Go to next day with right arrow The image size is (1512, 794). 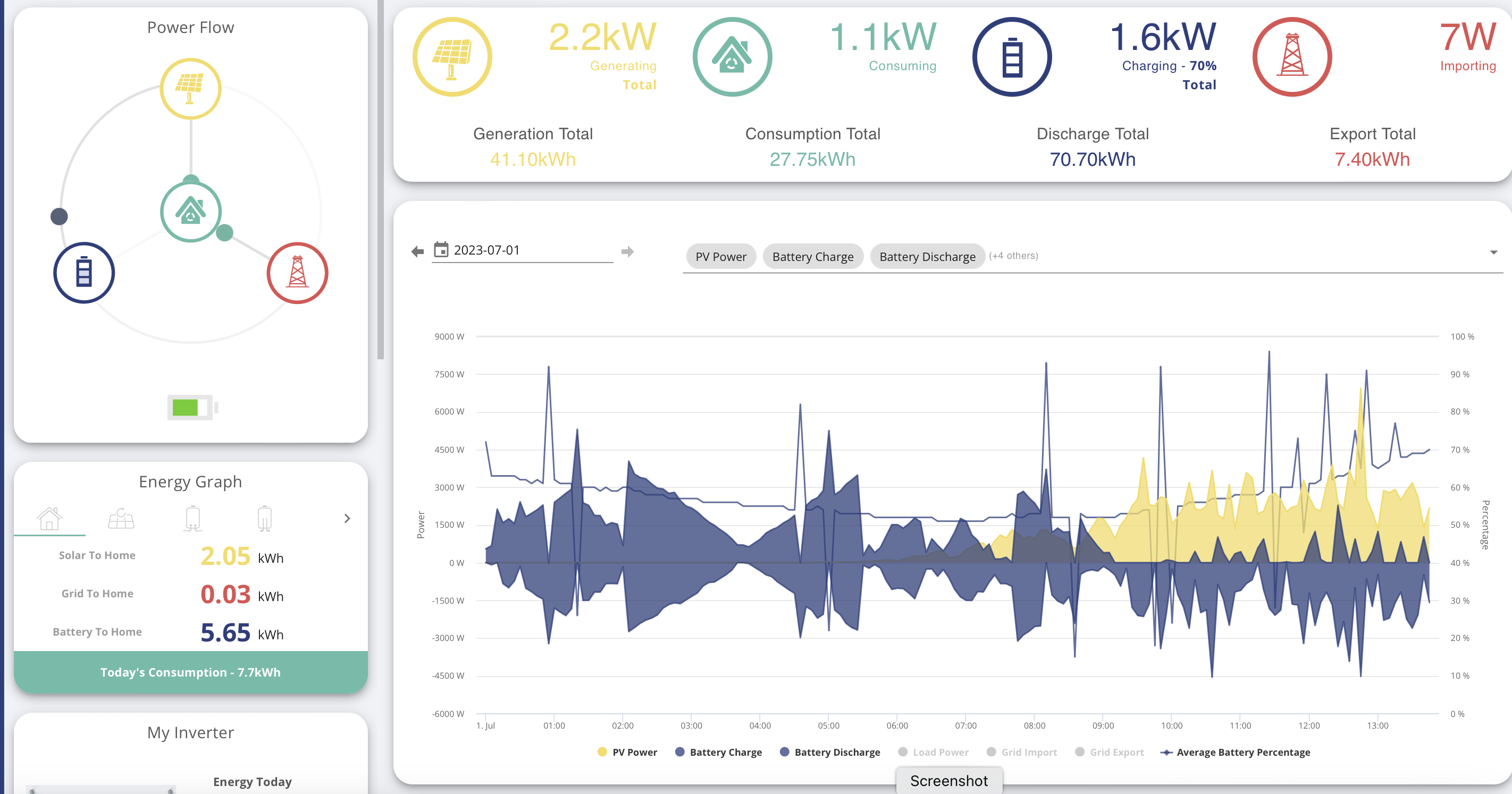click(627, 252)
